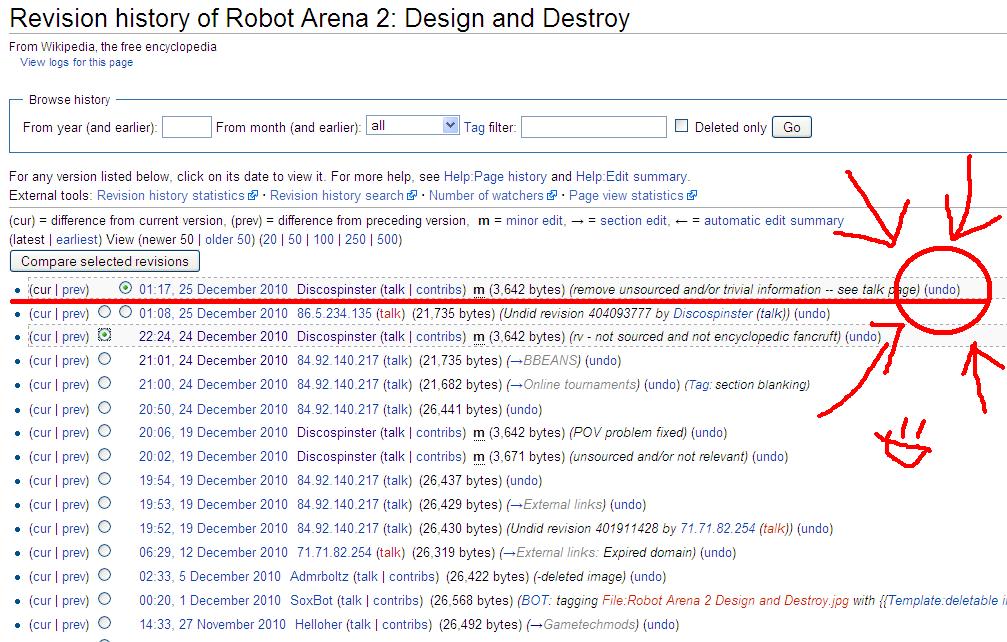This screenshot has width=1007, height=642.
Task: Click the '(3,671 bytes)' size text
Action: click(x=525, y=456)
